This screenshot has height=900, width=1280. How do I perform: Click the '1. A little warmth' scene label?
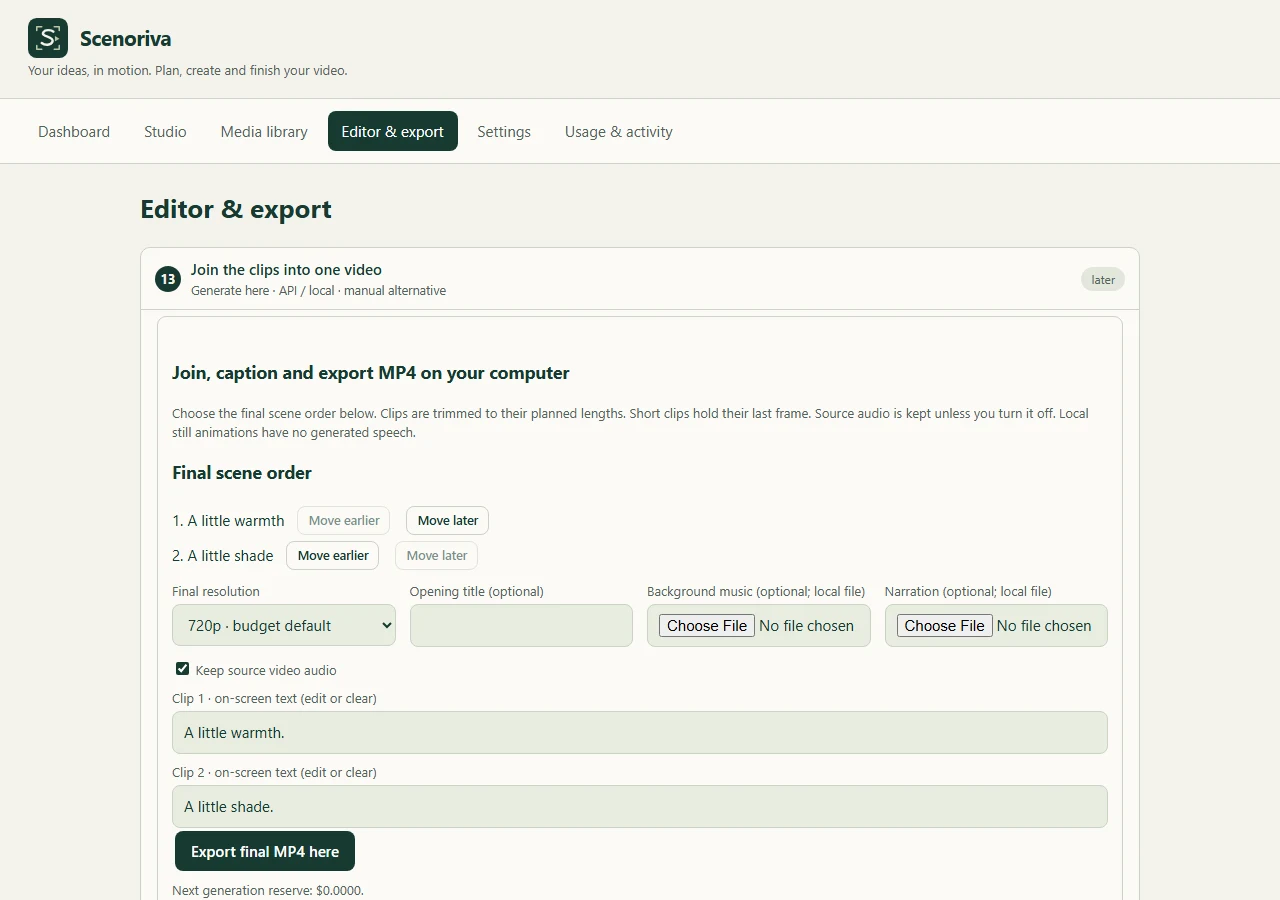coord(228,521)
